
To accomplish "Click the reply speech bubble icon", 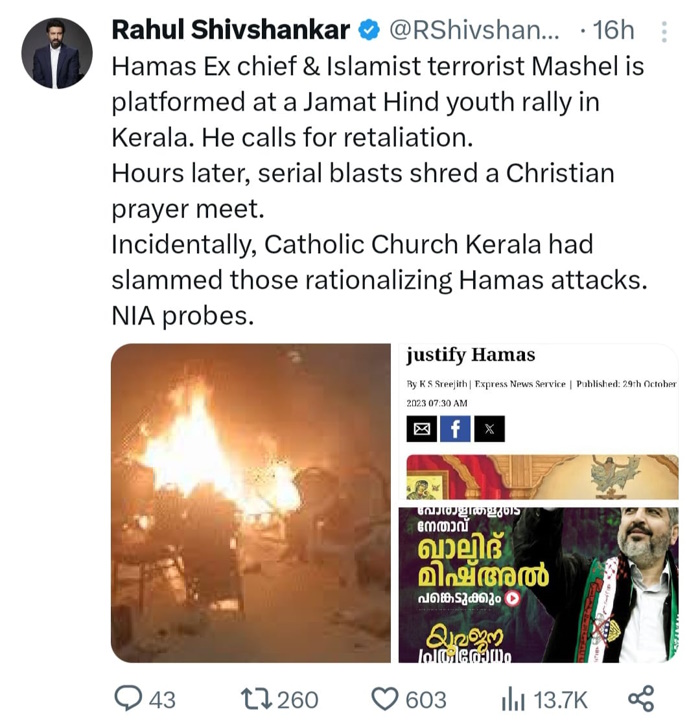I will pos(128,698).
